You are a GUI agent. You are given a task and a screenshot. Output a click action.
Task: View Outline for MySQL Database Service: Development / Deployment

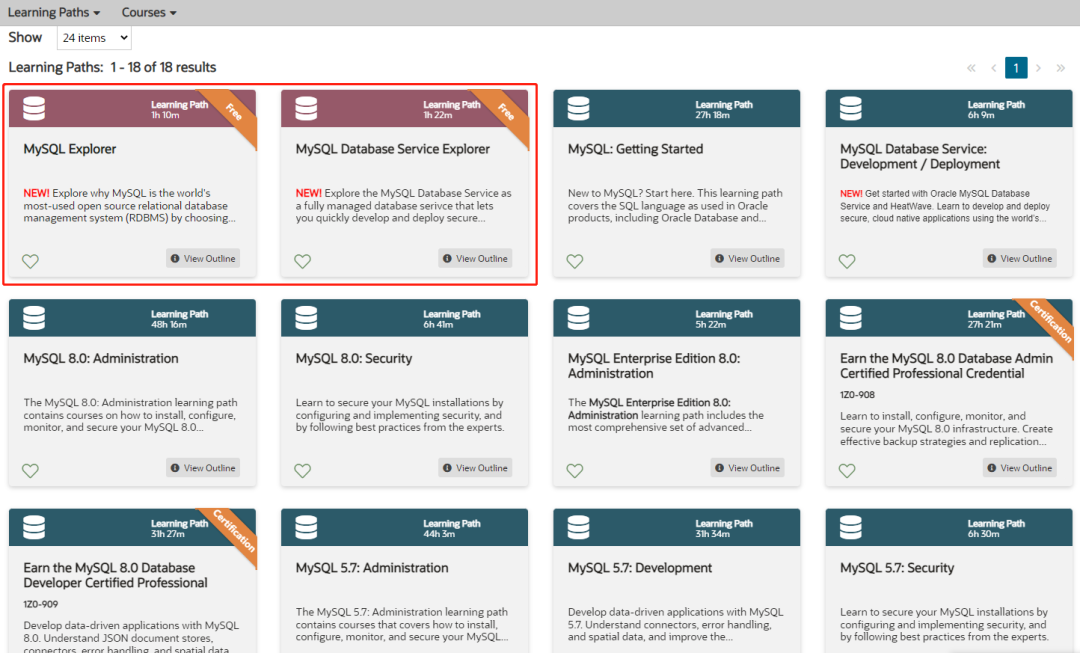click(x=1019, y=258)
